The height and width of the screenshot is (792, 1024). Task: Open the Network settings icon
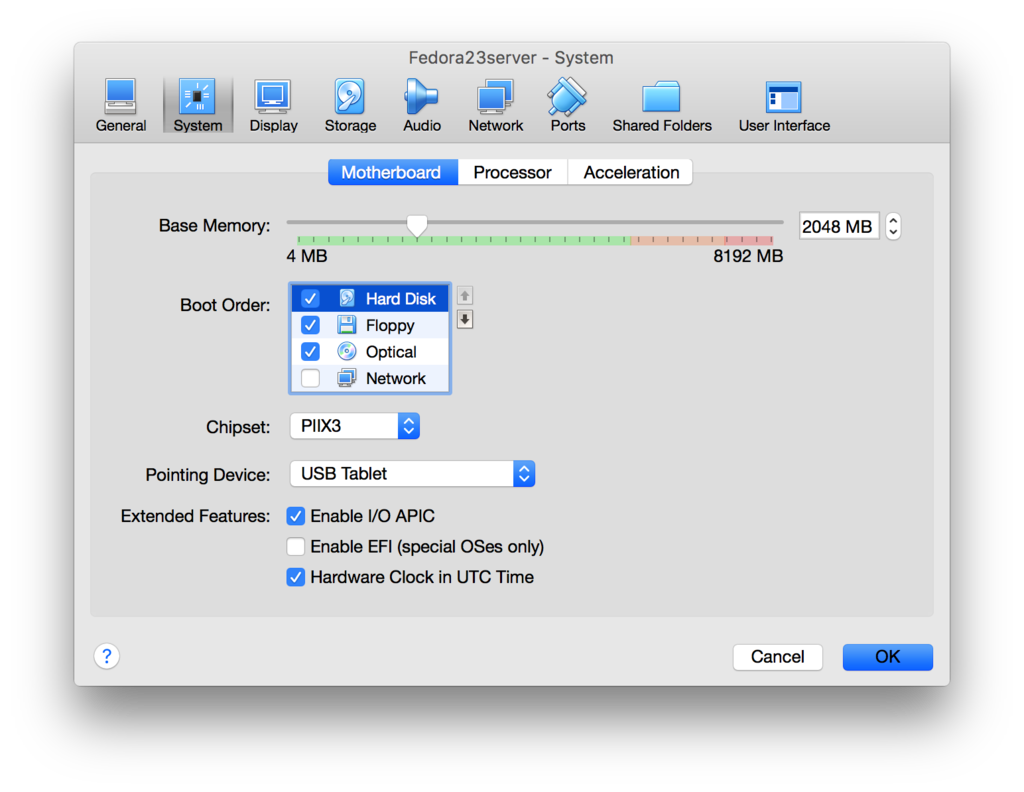click(495, 105)
